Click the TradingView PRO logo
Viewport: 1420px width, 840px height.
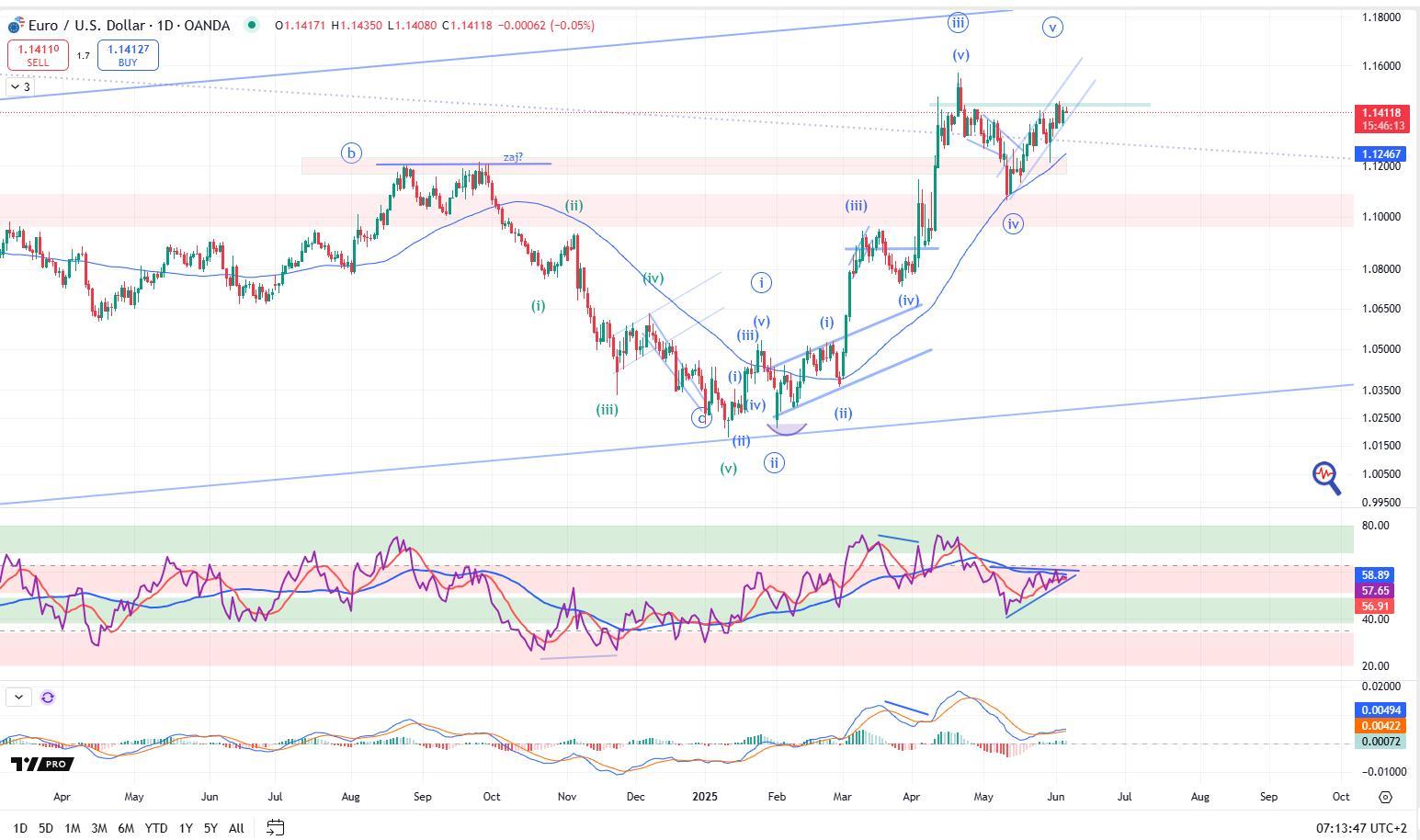pos(42,764)
